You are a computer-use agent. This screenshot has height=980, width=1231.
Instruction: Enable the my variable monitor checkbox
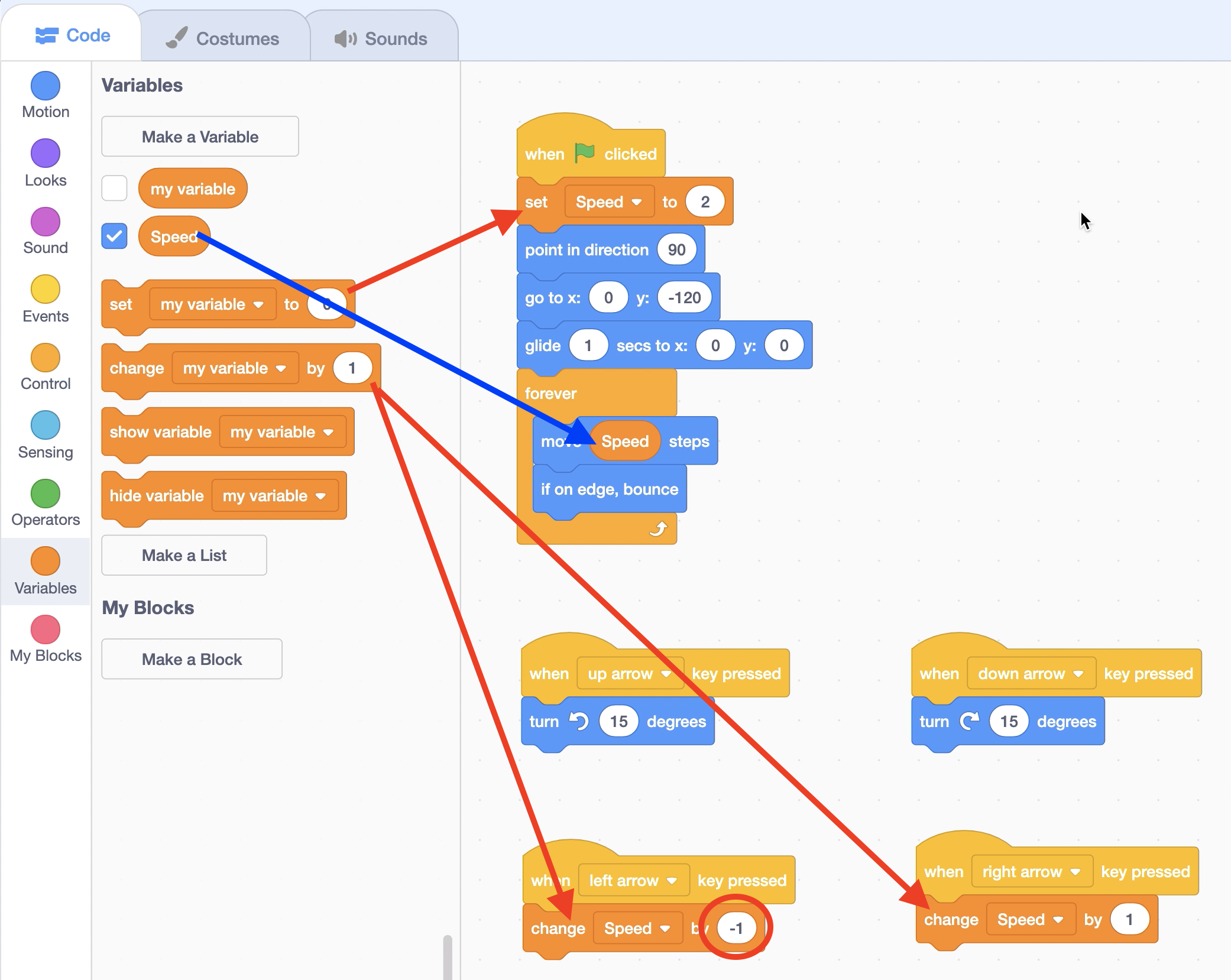(114, 189)
